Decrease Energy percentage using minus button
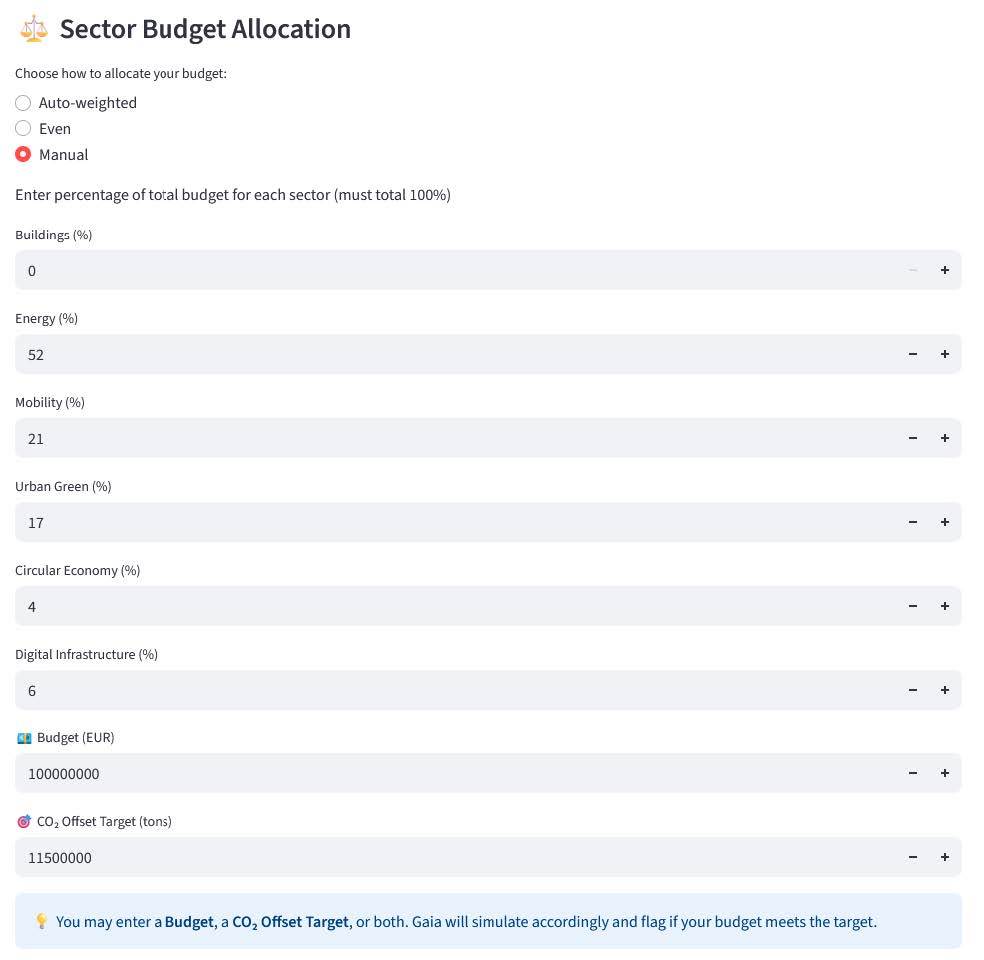The height and width of the screenshot is (960, 984). click(912, 354)
